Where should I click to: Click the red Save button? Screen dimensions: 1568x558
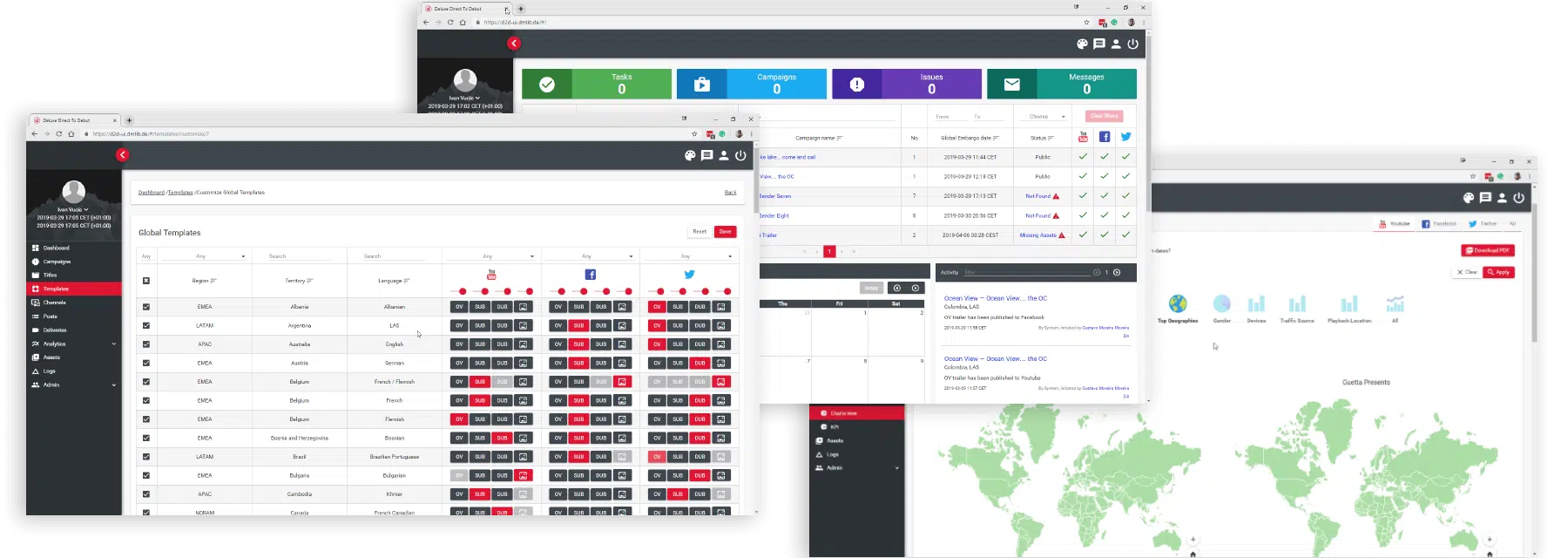tap(725, 232)
